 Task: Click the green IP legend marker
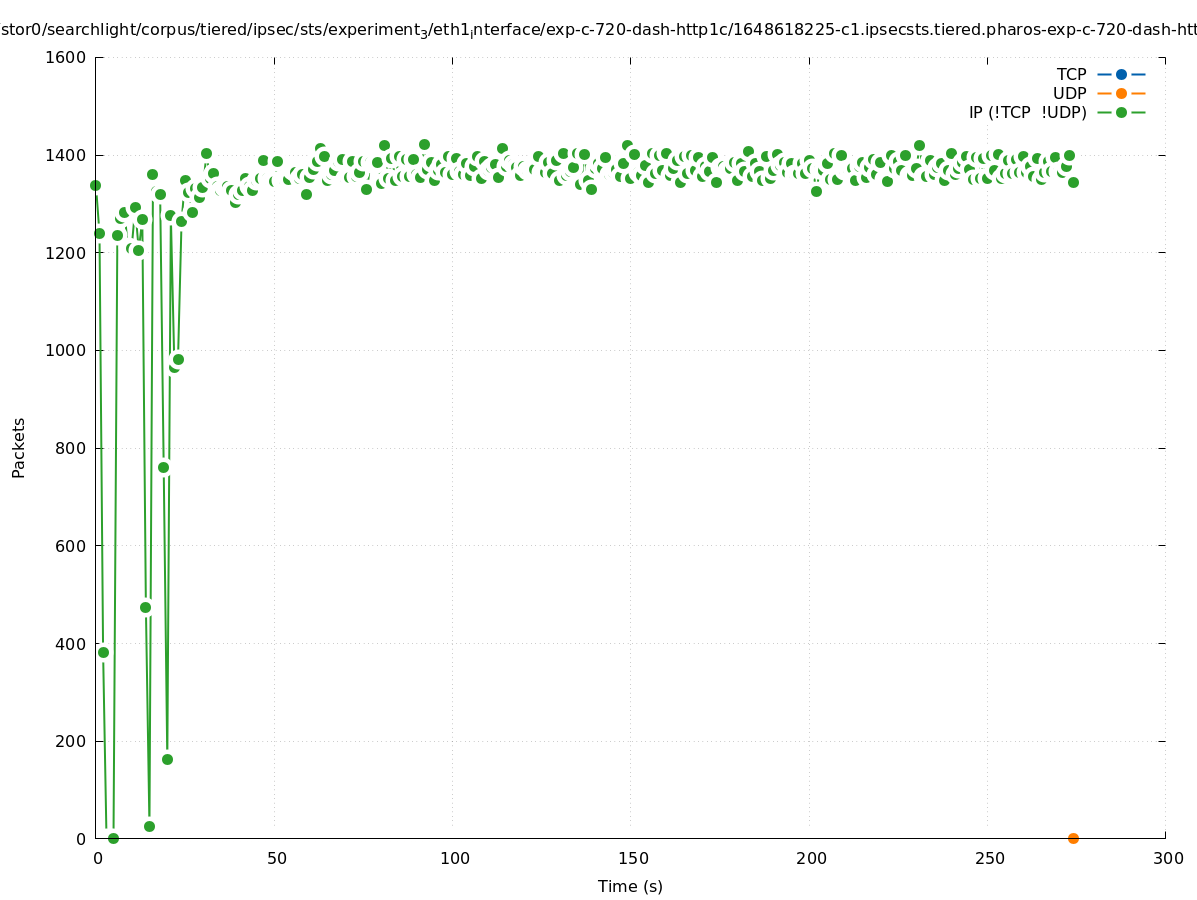coord(1121,112)
